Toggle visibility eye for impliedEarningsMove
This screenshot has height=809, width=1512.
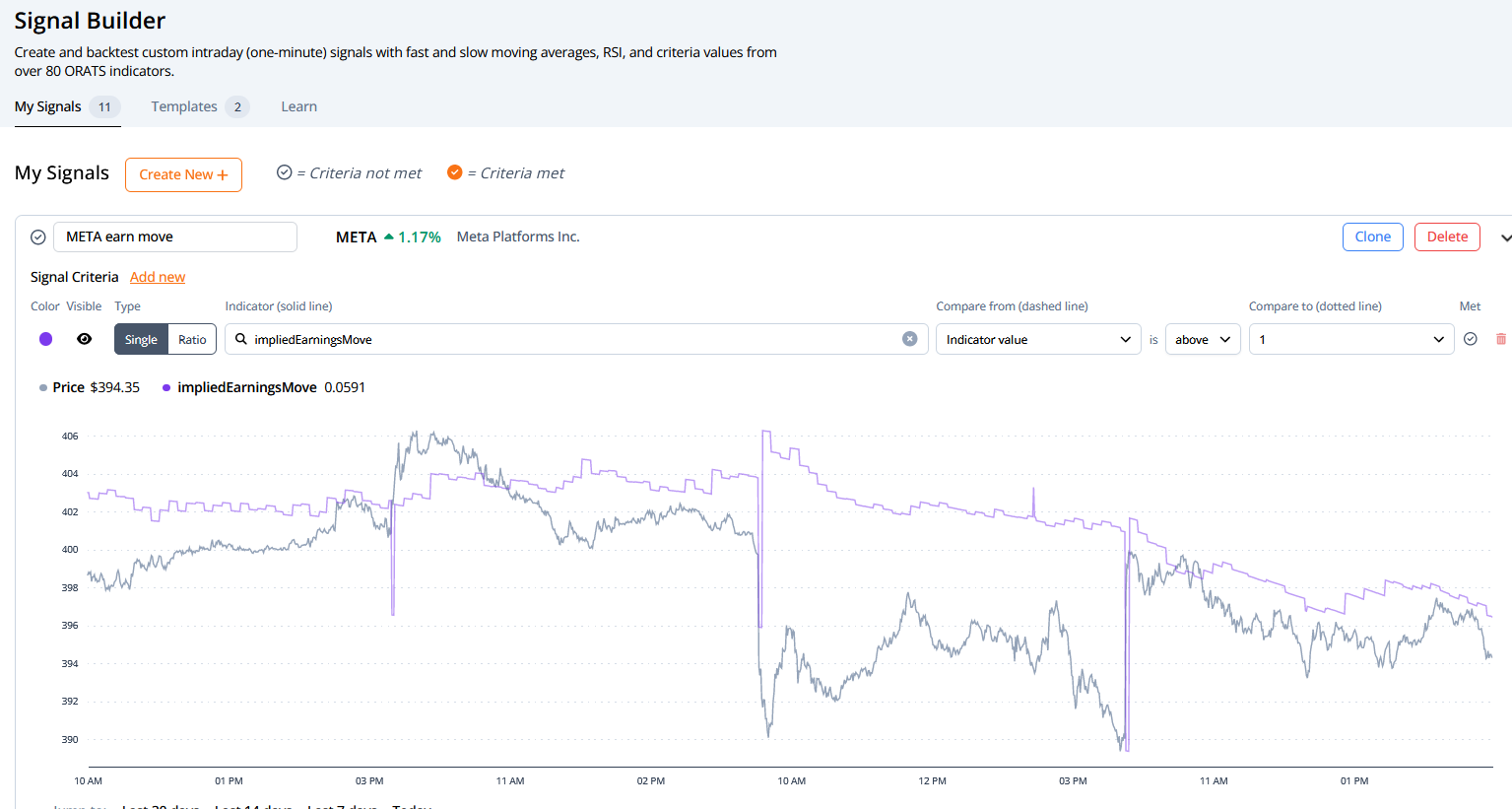(85, 339)
